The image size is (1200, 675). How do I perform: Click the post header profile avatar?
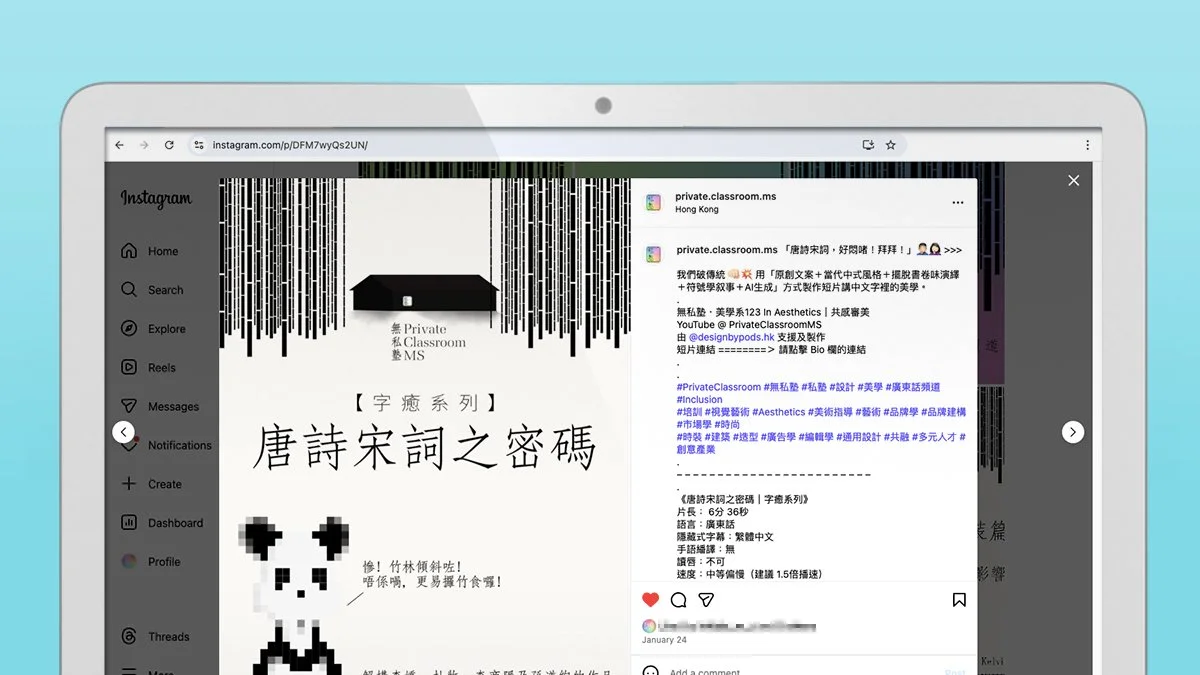[x=653, y=203]
